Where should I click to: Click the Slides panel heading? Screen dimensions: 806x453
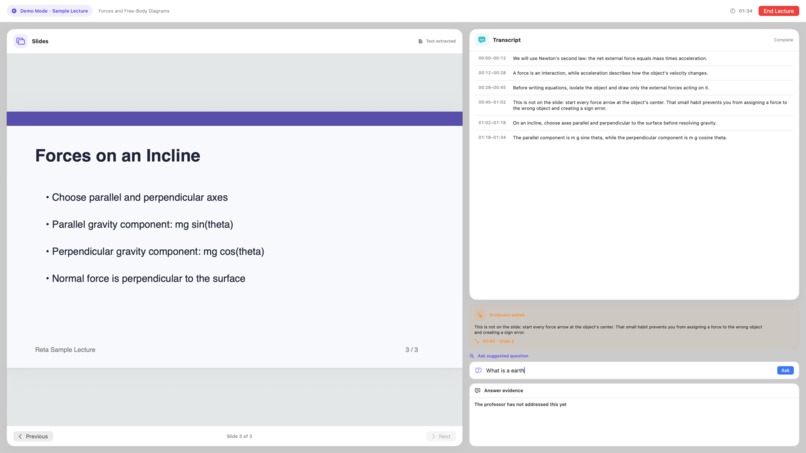(x=40, y=41)
